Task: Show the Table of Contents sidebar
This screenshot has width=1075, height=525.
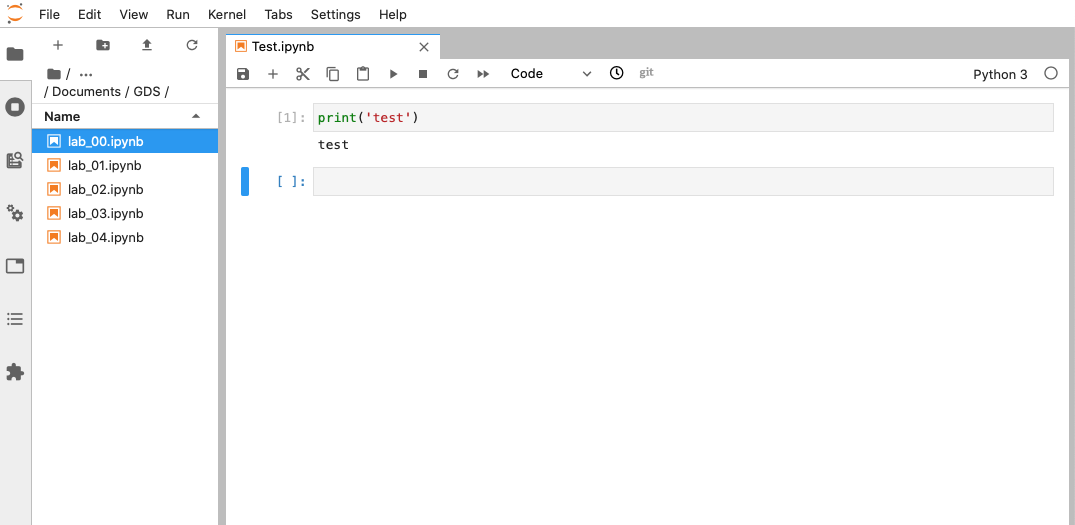Action: tap(15, 319)
